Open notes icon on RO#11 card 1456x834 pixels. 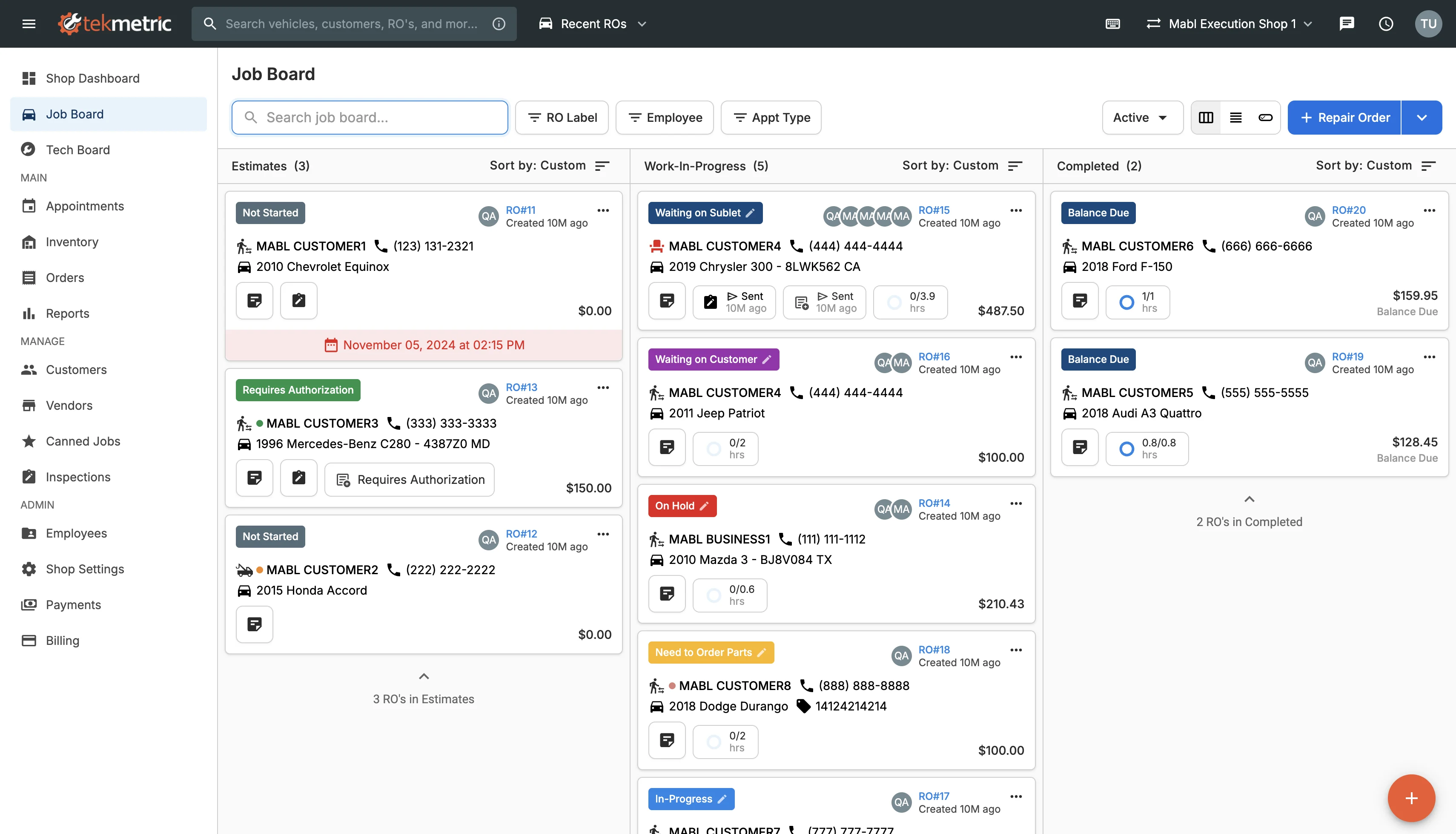point(255,301)
